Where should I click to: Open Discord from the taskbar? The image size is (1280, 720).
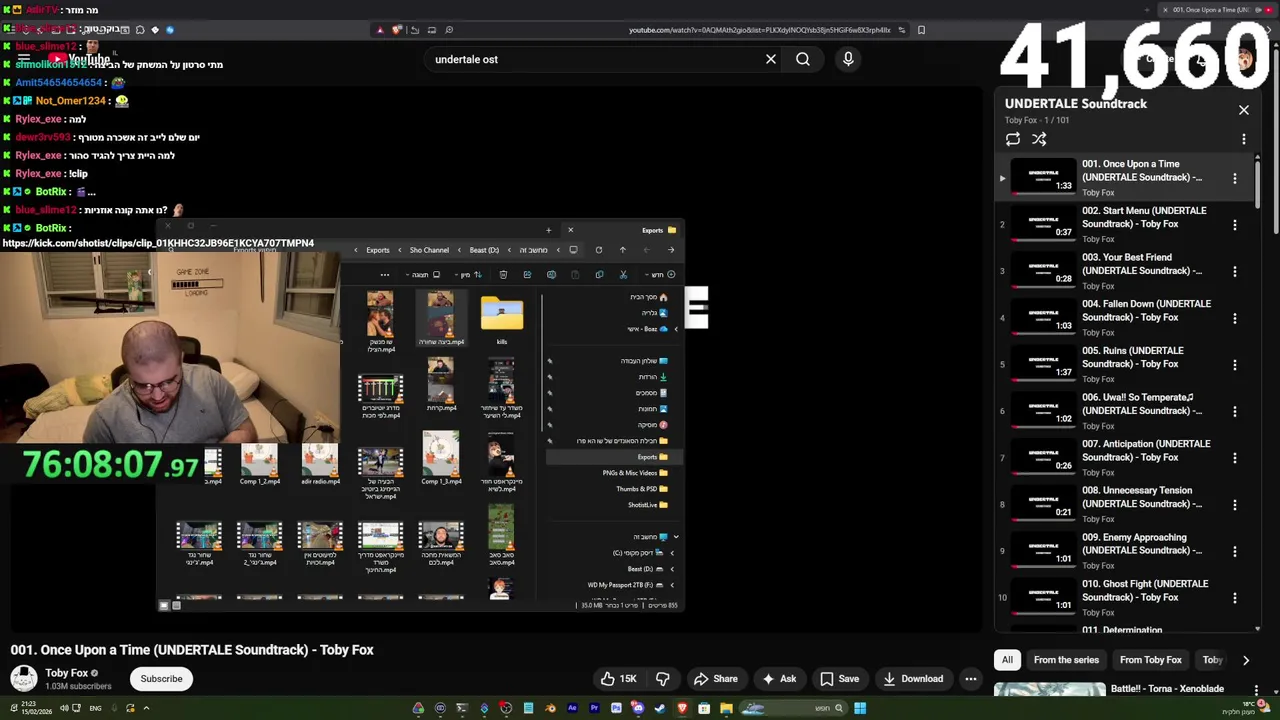click(x=639, y=708)
